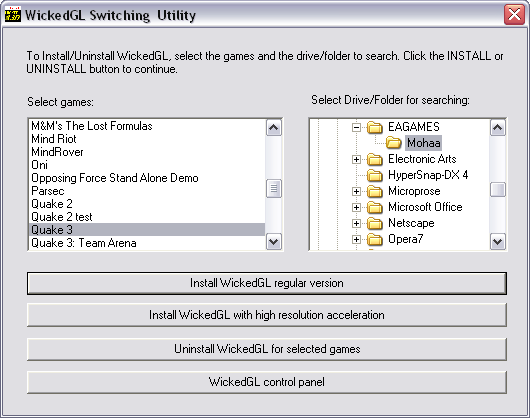
Task: Expand the Microsoft Office tree node
Action: (x=356, y=207)
